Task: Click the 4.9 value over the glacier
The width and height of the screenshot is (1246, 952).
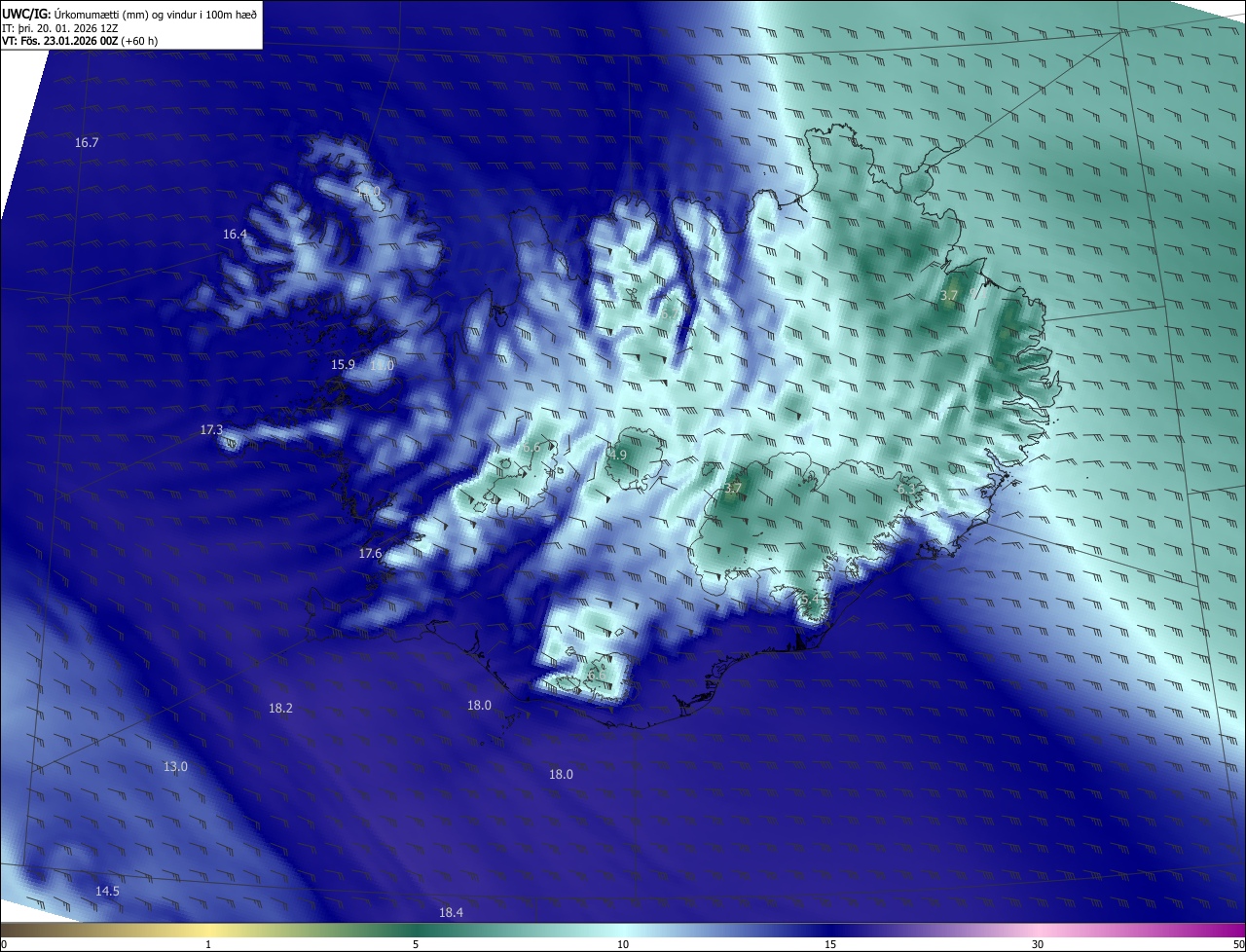Action: click(x=618, y=455)
